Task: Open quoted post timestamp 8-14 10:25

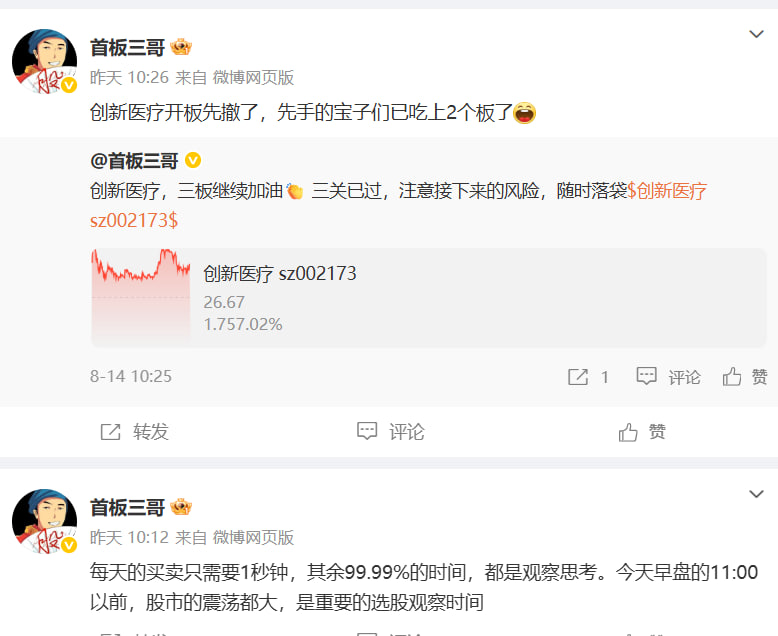Action: [130, 377]
